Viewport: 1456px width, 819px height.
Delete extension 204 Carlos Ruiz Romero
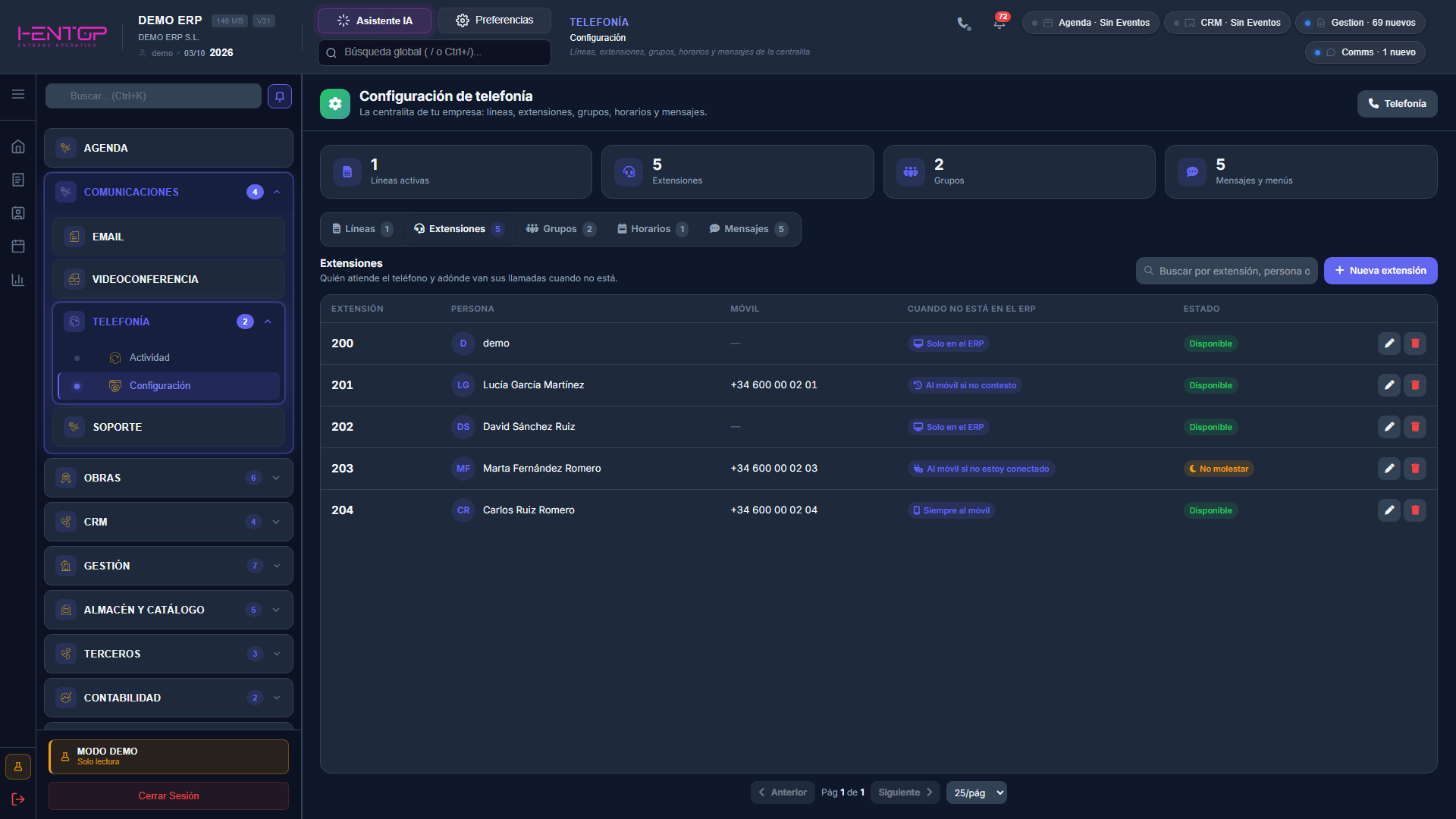pos(1415,510)
